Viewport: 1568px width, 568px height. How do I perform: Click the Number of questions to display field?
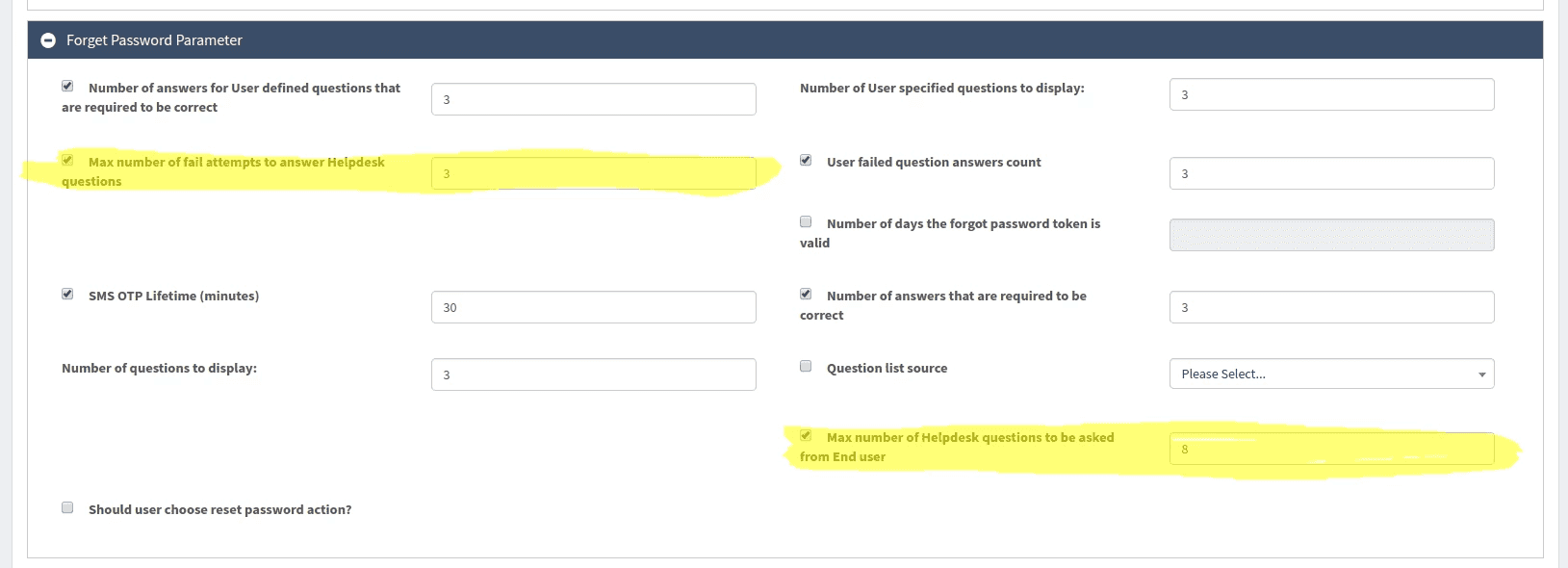coord(593,374)
